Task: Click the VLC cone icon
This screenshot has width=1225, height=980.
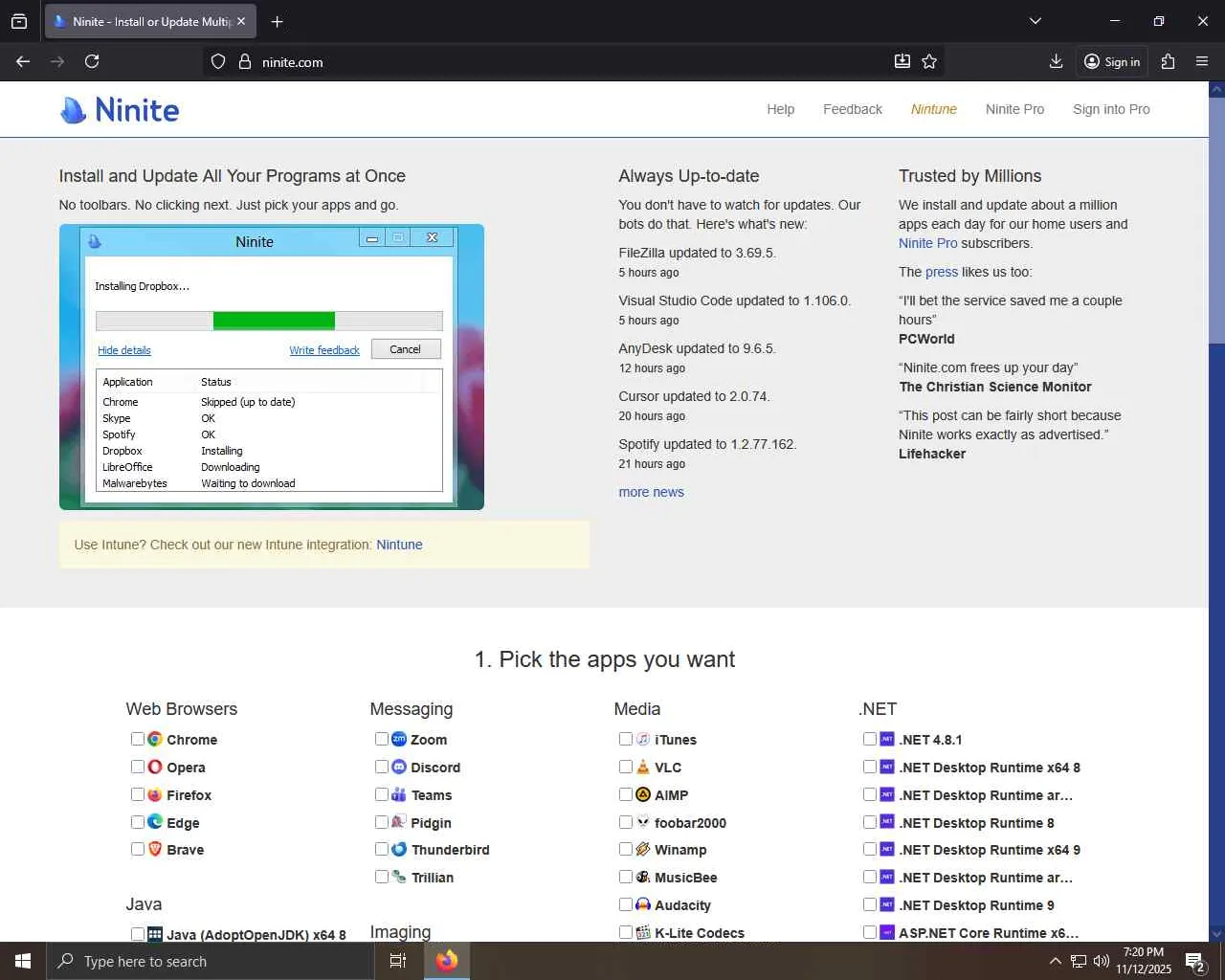Action: (643, 767)
